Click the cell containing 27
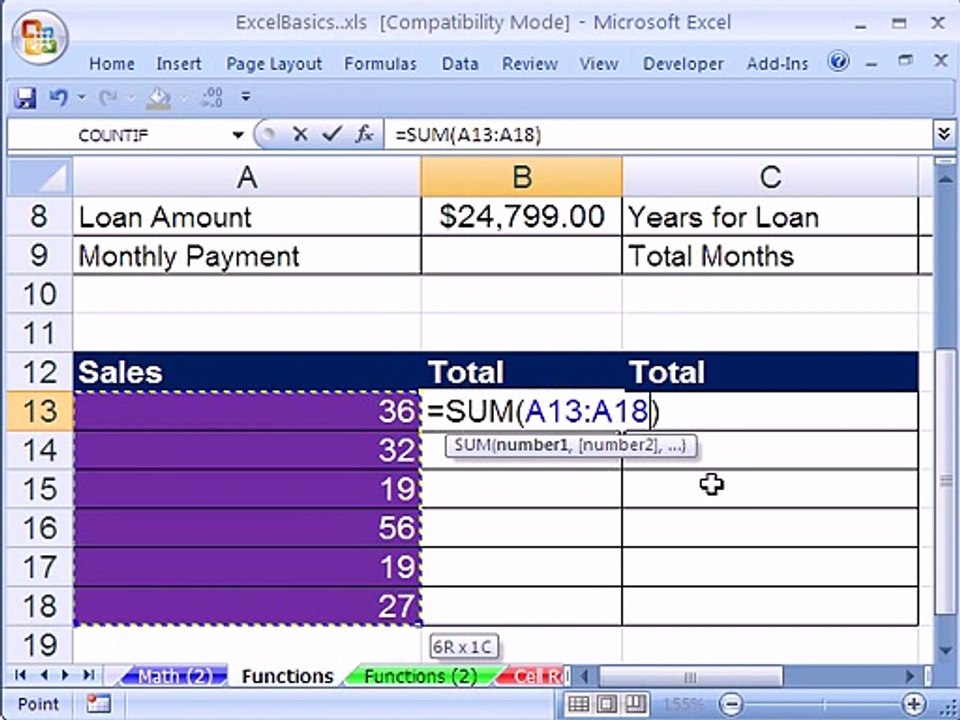Viewport: 960px width, 720px height. [x=247, y=606]
